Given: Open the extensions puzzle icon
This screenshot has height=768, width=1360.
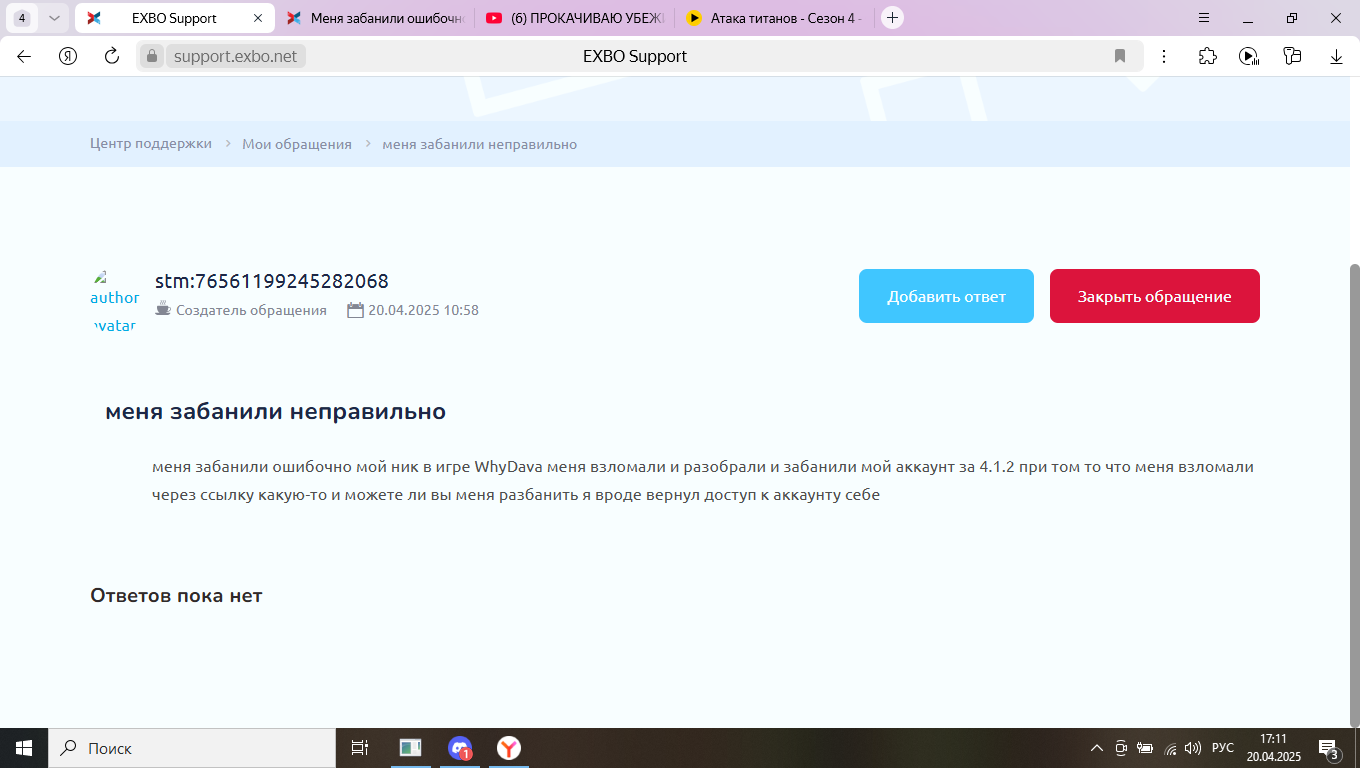Looking at the screenshot, I should 1207,57.
